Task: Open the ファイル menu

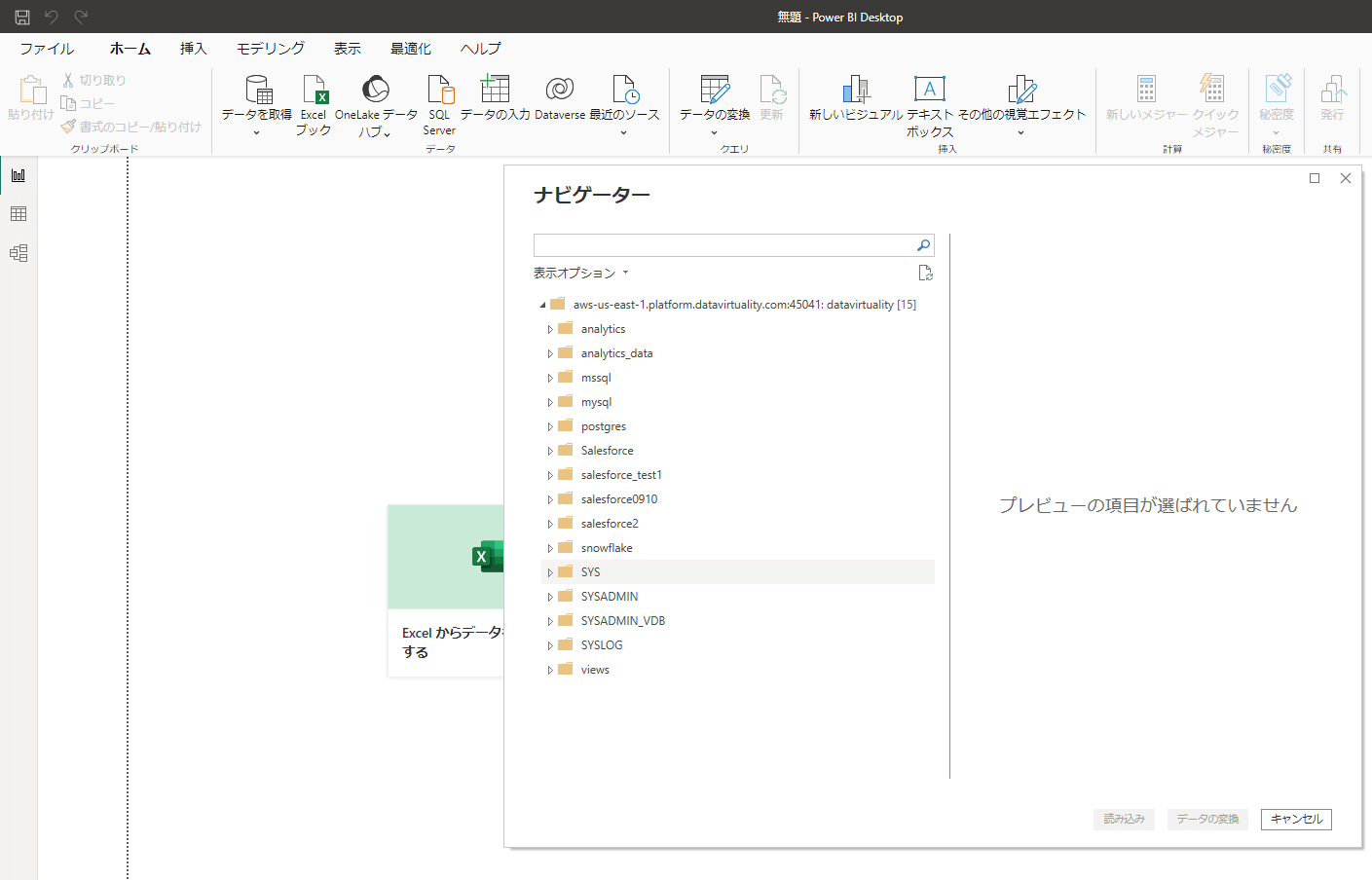Action: (x=47, y=49)
